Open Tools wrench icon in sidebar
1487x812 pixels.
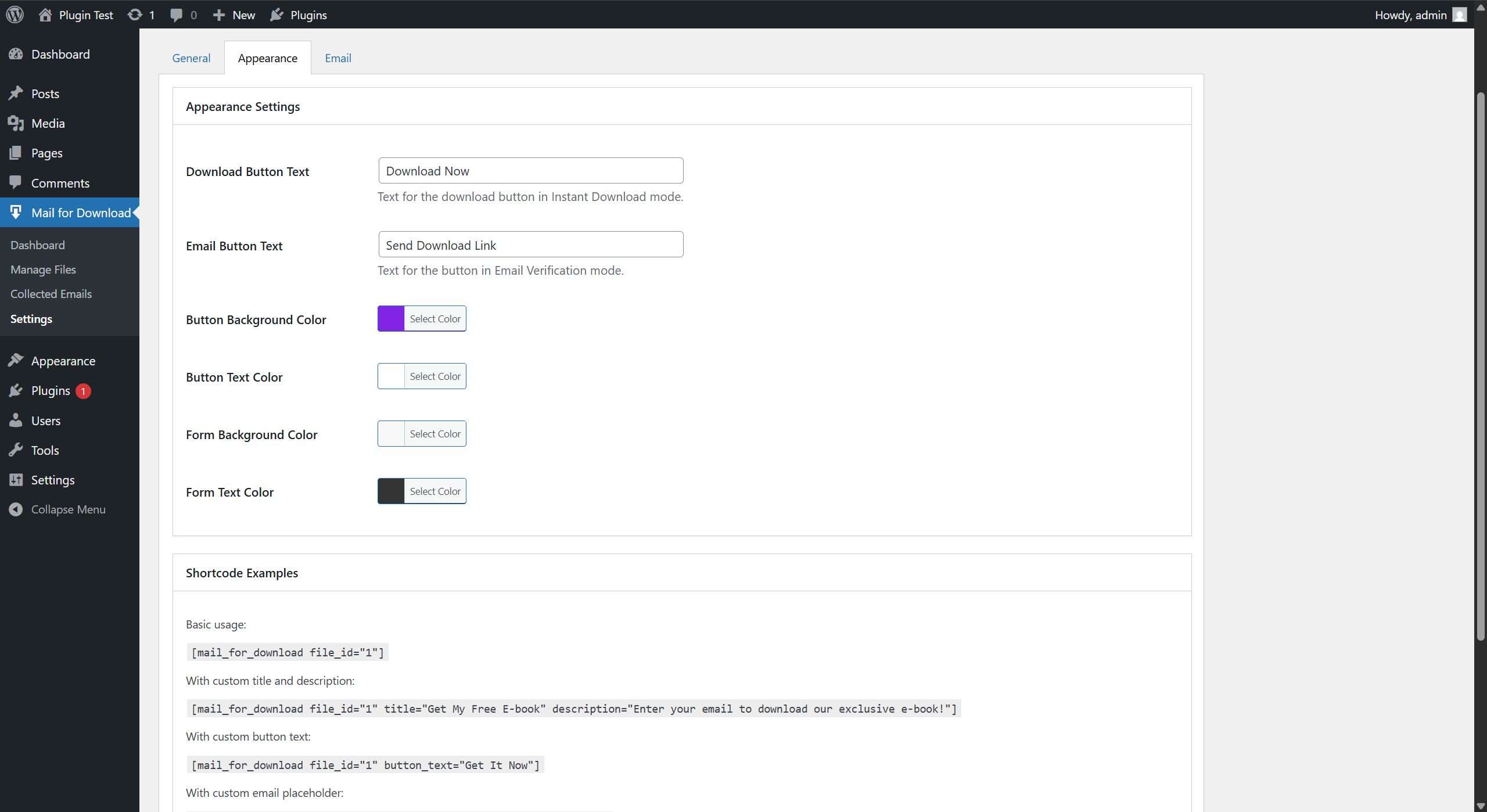pyautogui.click(x=16, y=450)
